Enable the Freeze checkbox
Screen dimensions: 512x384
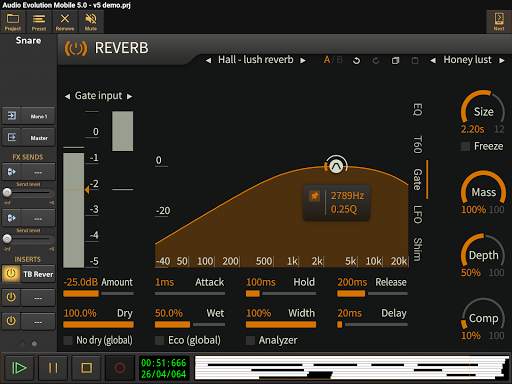pyautogui.click(x=465, y=146)
